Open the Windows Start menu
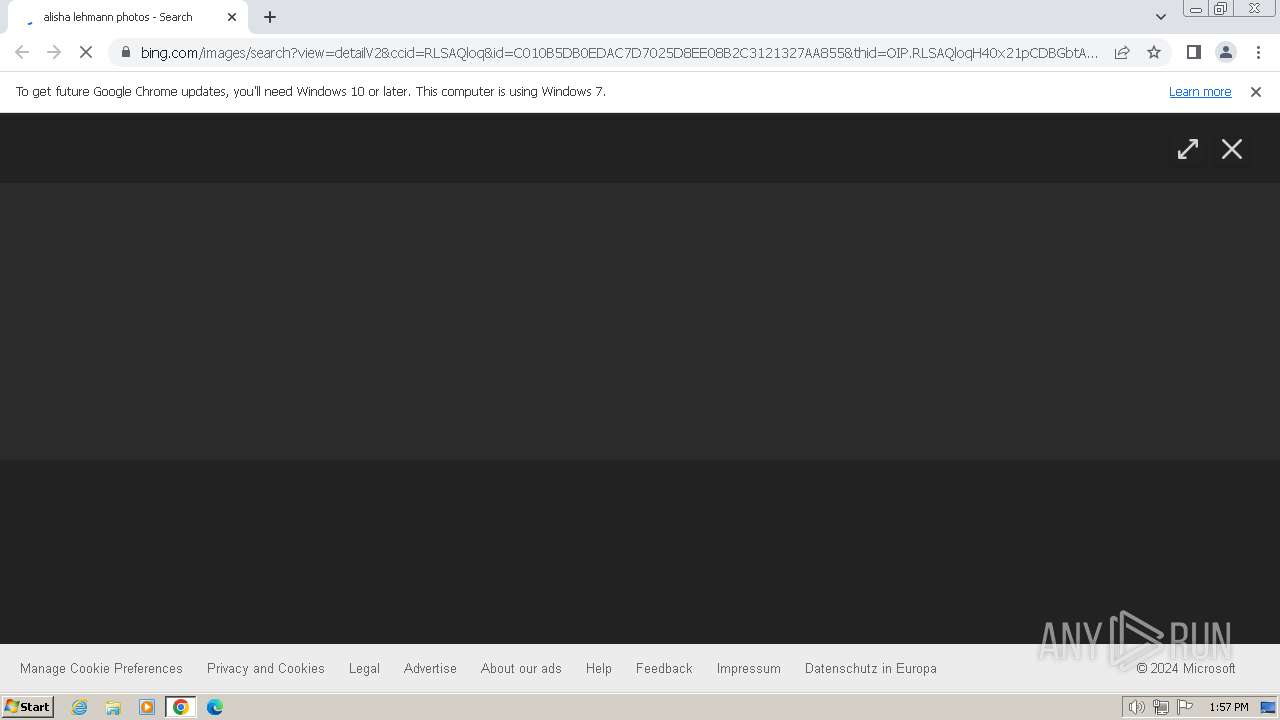 (x=28, y=707)
